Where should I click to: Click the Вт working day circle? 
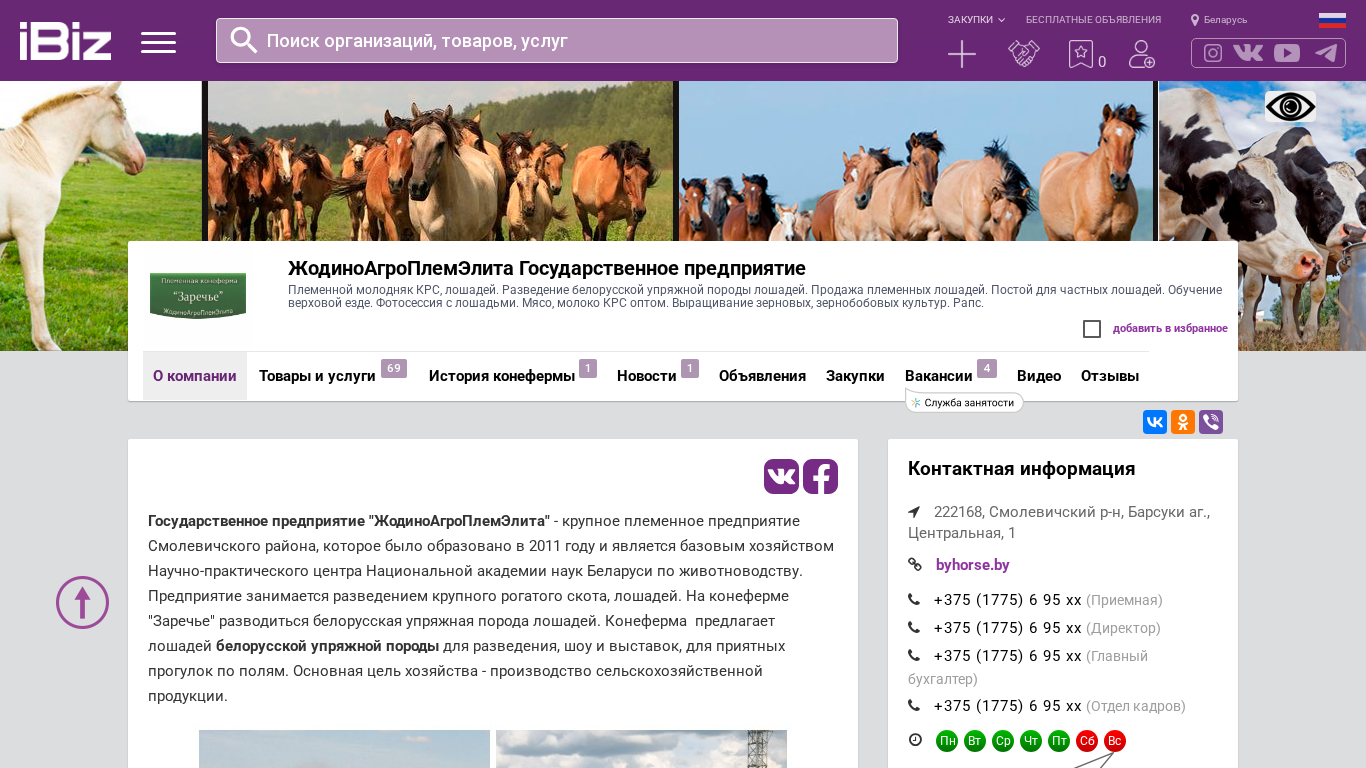tap(975, 741)
